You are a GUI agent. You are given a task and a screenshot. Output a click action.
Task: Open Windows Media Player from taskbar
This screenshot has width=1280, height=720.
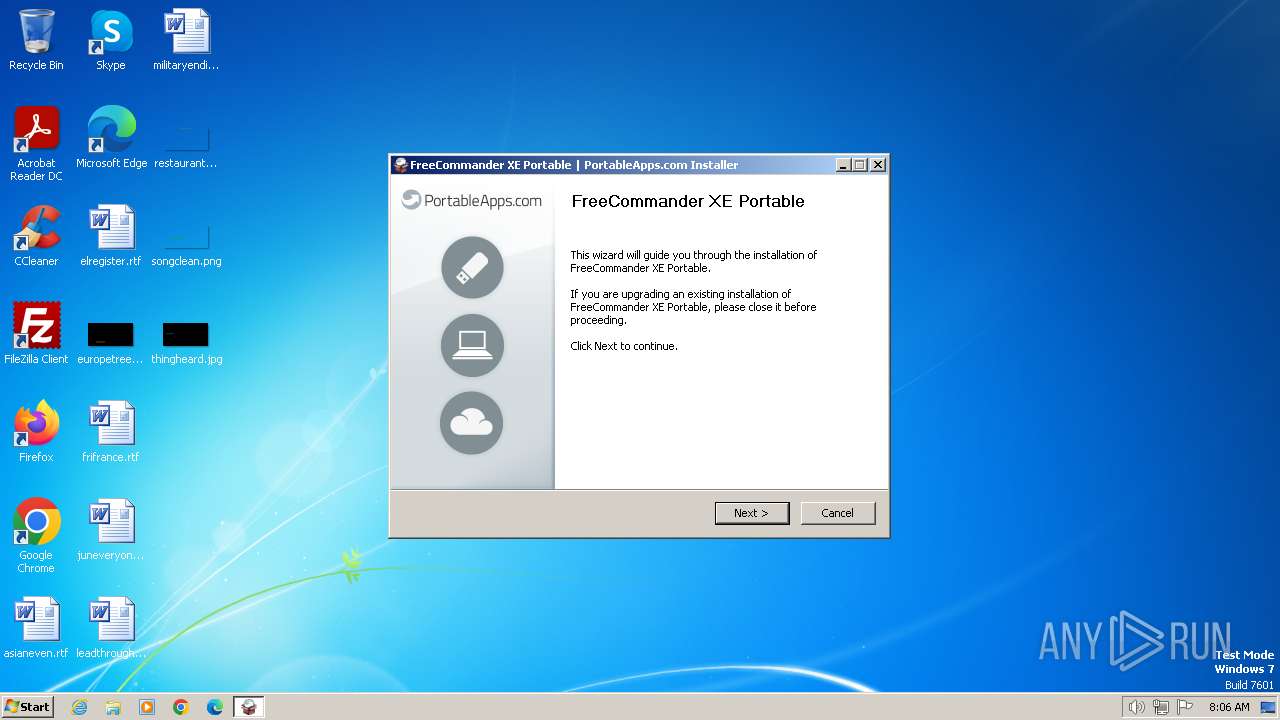click(147, 707)
